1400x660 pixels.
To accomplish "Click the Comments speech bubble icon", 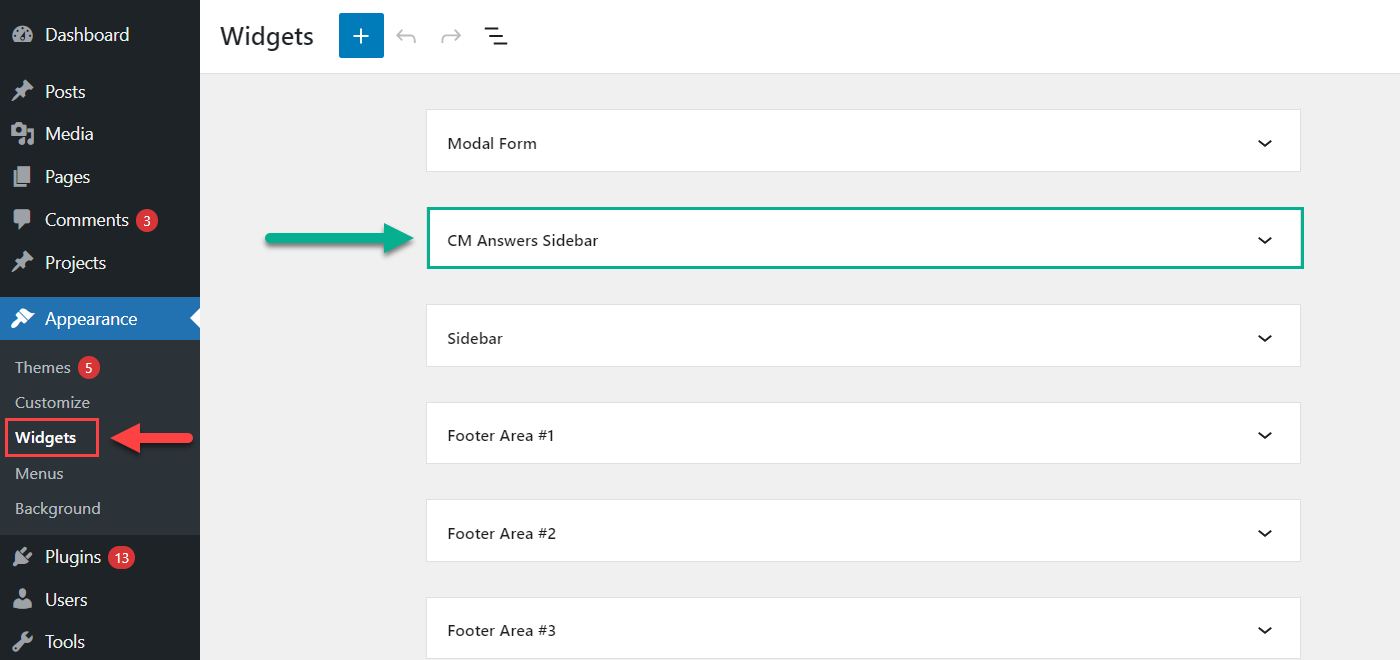I will [x=22, y=220].
